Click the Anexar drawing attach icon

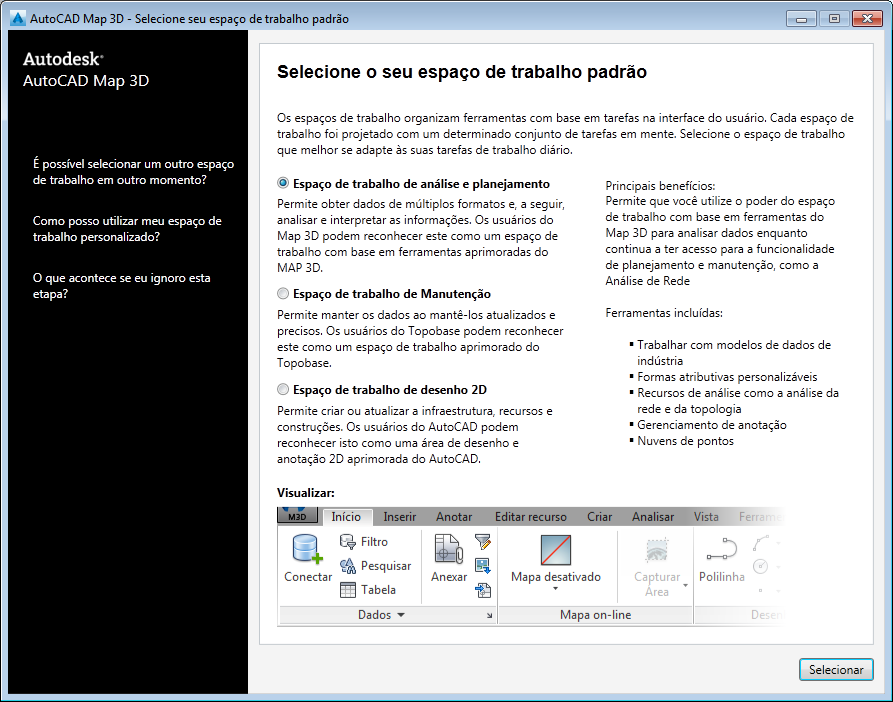click(449, 549)
